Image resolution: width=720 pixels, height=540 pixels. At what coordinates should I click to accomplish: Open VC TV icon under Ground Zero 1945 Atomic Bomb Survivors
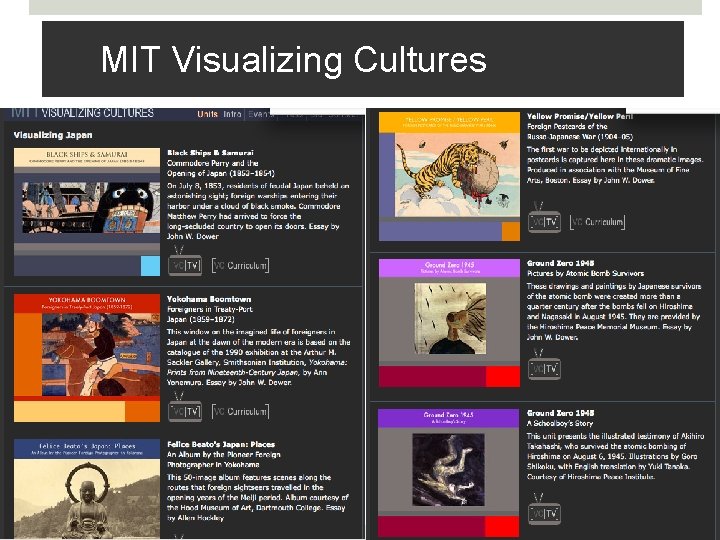pyautogui.click(x=544, y=365)
